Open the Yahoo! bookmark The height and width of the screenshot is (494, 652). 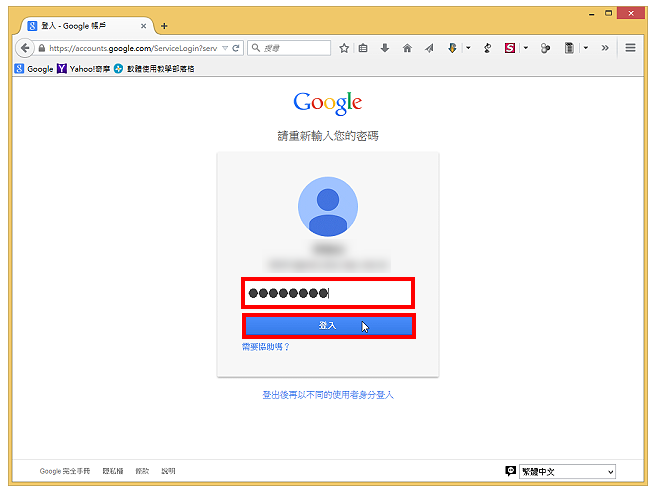click(83, 69)
